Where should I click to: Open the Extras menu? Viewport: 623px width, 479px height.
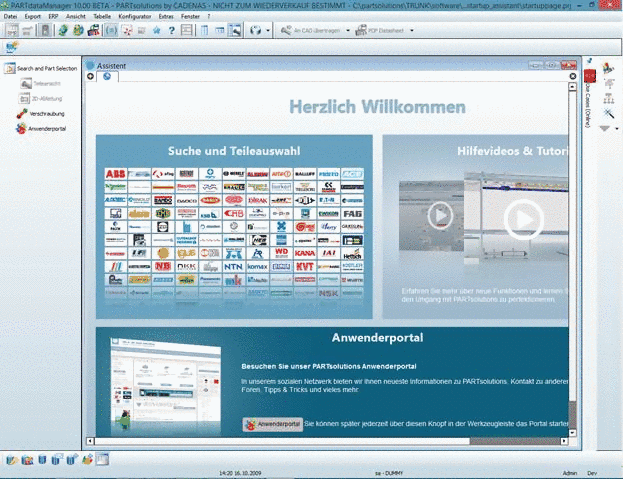[166, 16]
